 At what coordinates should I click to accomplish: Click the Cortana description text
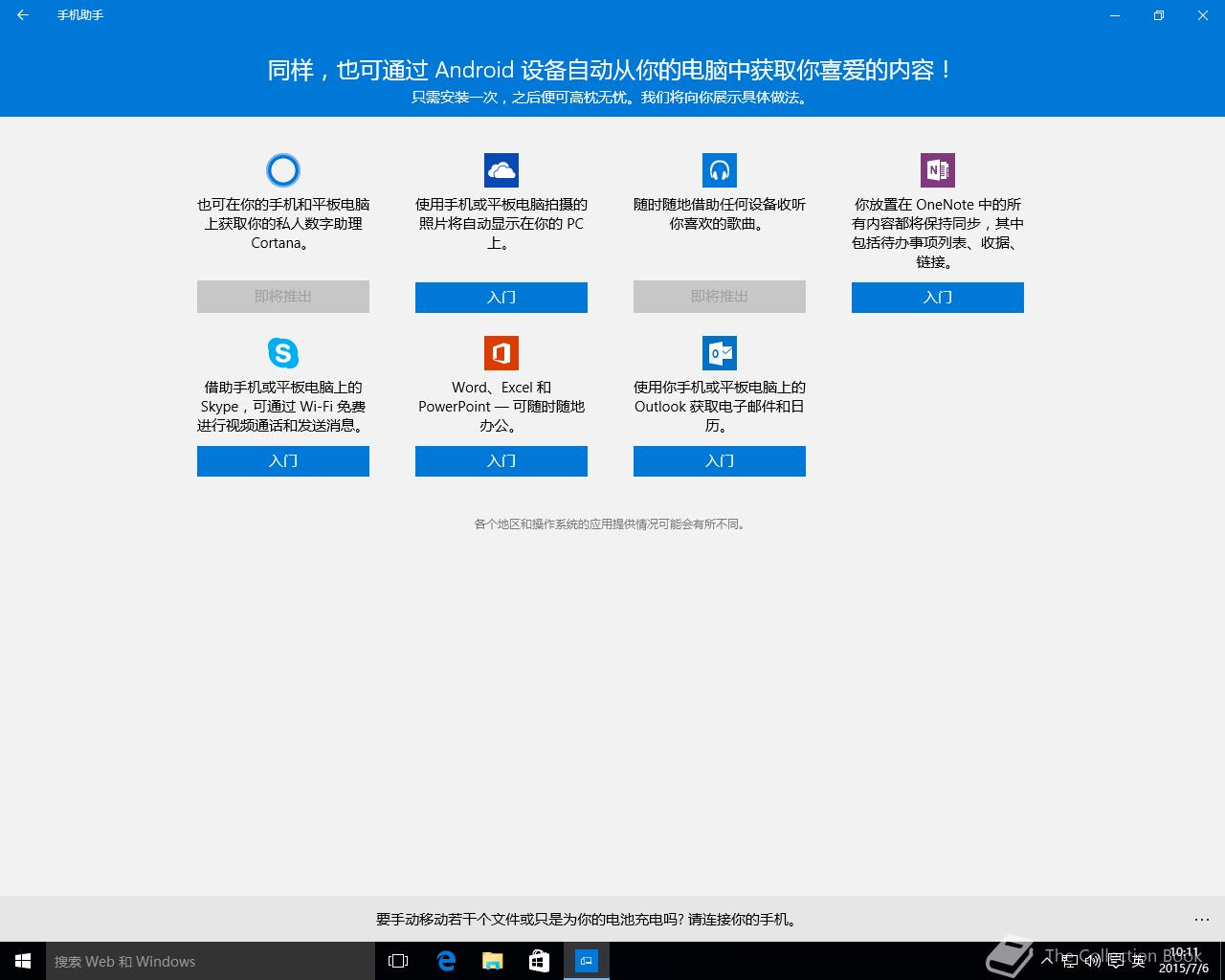(283, 224)
